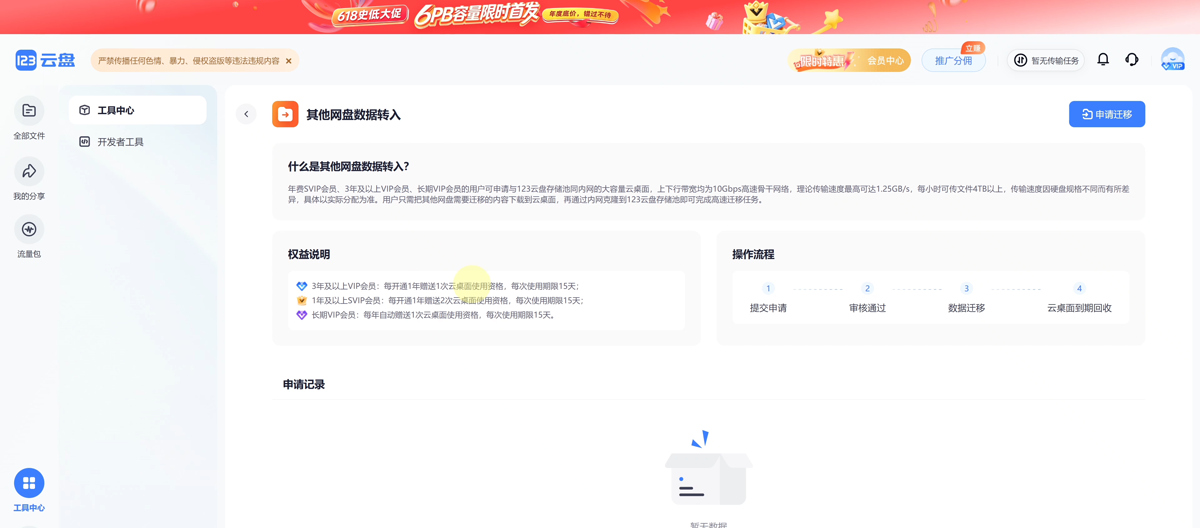Screen dimensions: 1200x528
Task: Click the 123云盘 logo
Action: point(45,60)
